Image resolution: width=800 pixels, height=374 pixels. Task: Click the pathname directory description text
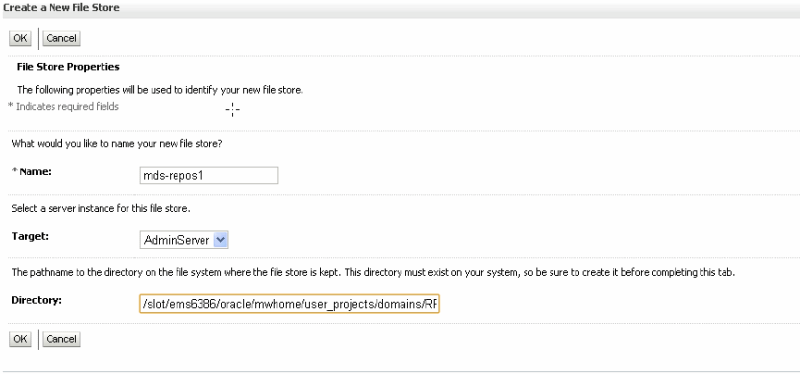click(373, 272)
